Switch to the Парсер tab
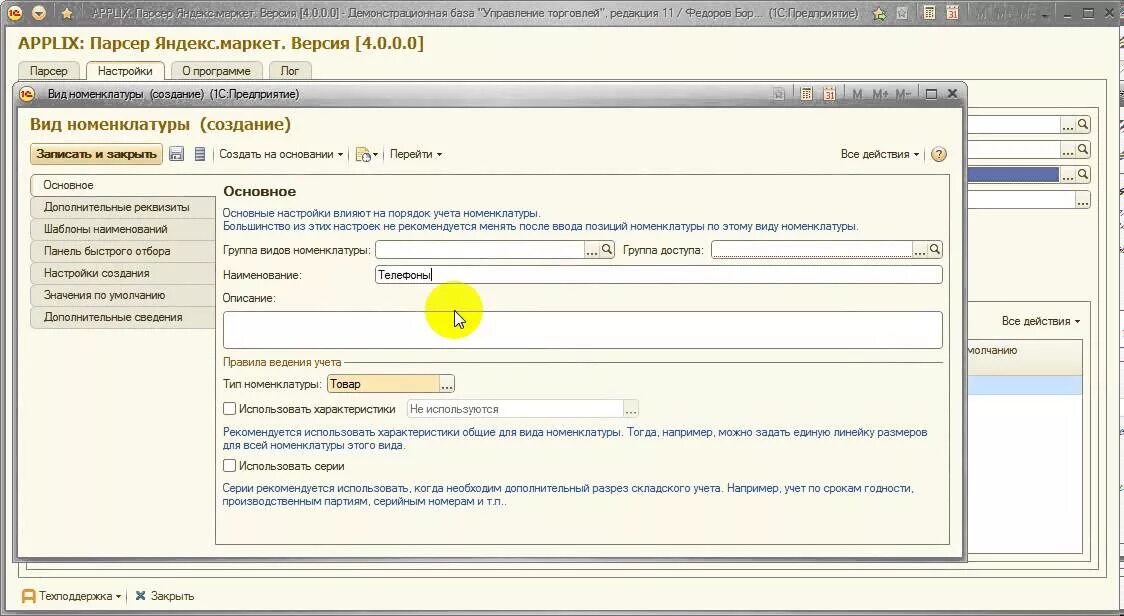1124x616 pixels. click(x=49, y=71)
